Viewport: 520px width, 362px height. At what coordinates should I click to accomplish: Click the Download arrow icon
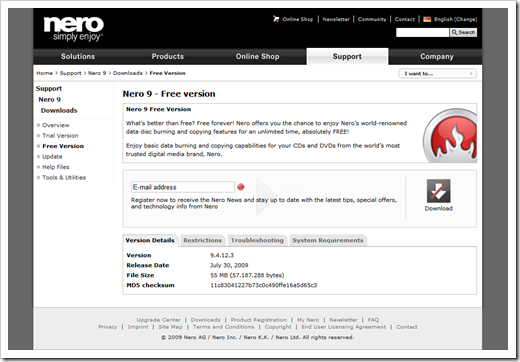pos(438,191)
